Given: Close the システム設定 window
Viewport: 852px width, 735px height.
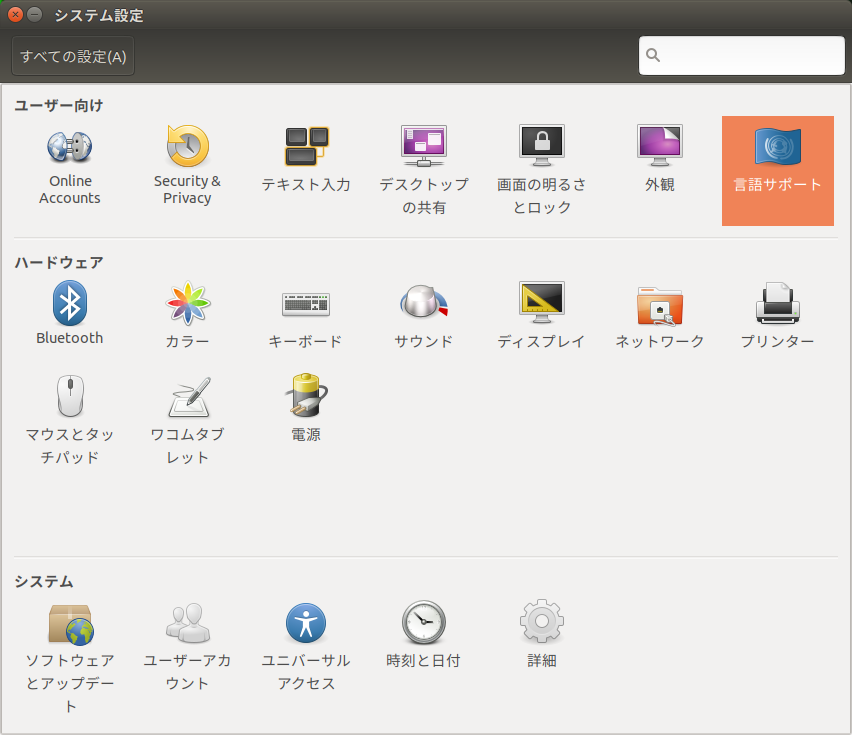Looking at the screenshot, I should [15, 15].
